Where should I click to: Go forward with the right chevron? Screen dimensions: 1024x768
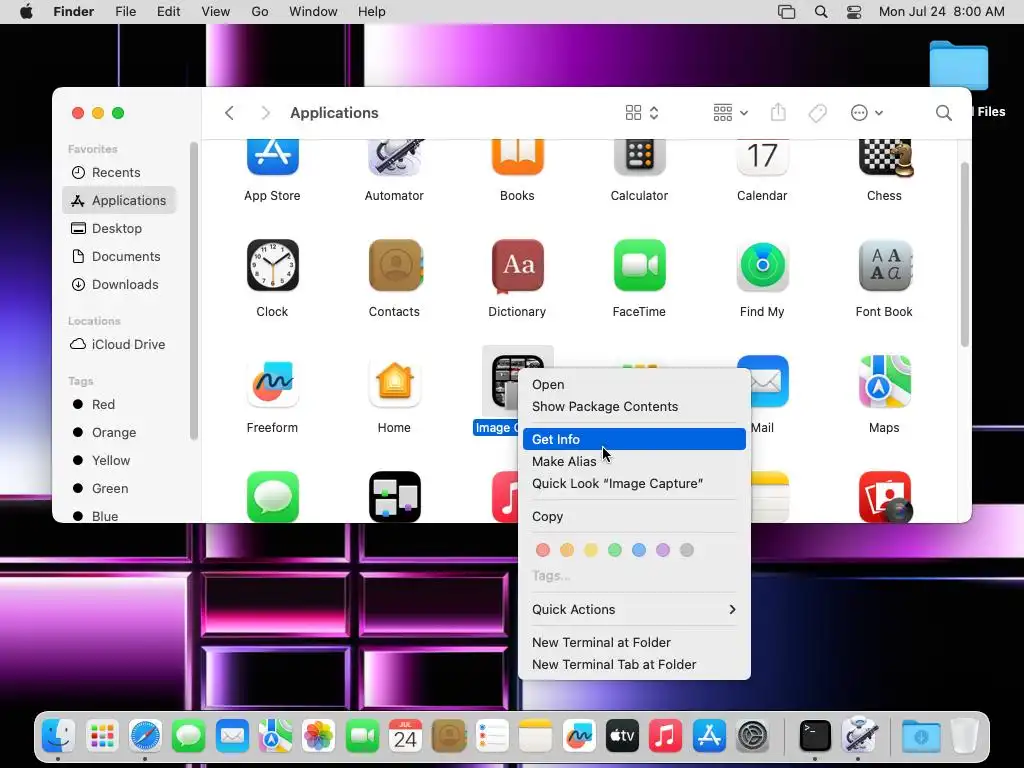point(265,113)
